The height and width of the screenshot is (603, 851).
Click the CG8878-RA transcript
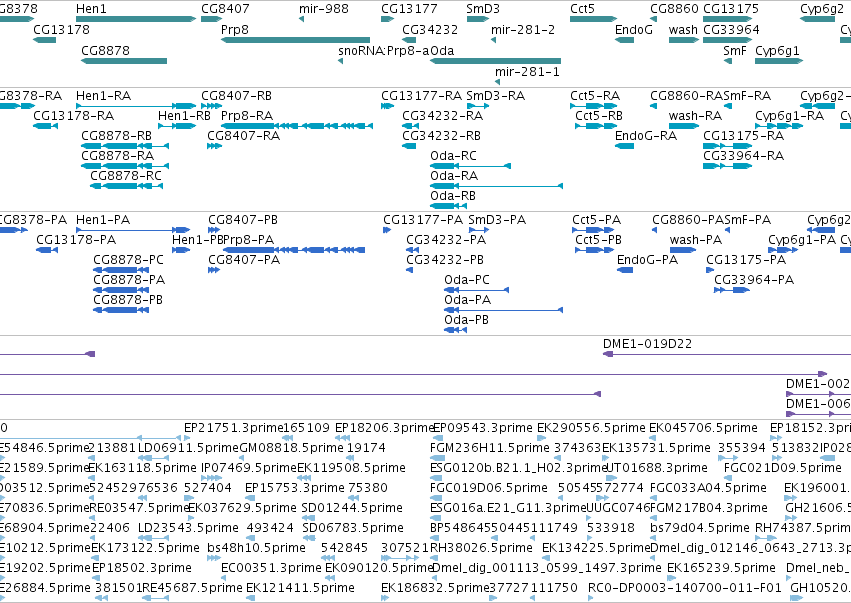pyautogui.click(x=125, y=166)
